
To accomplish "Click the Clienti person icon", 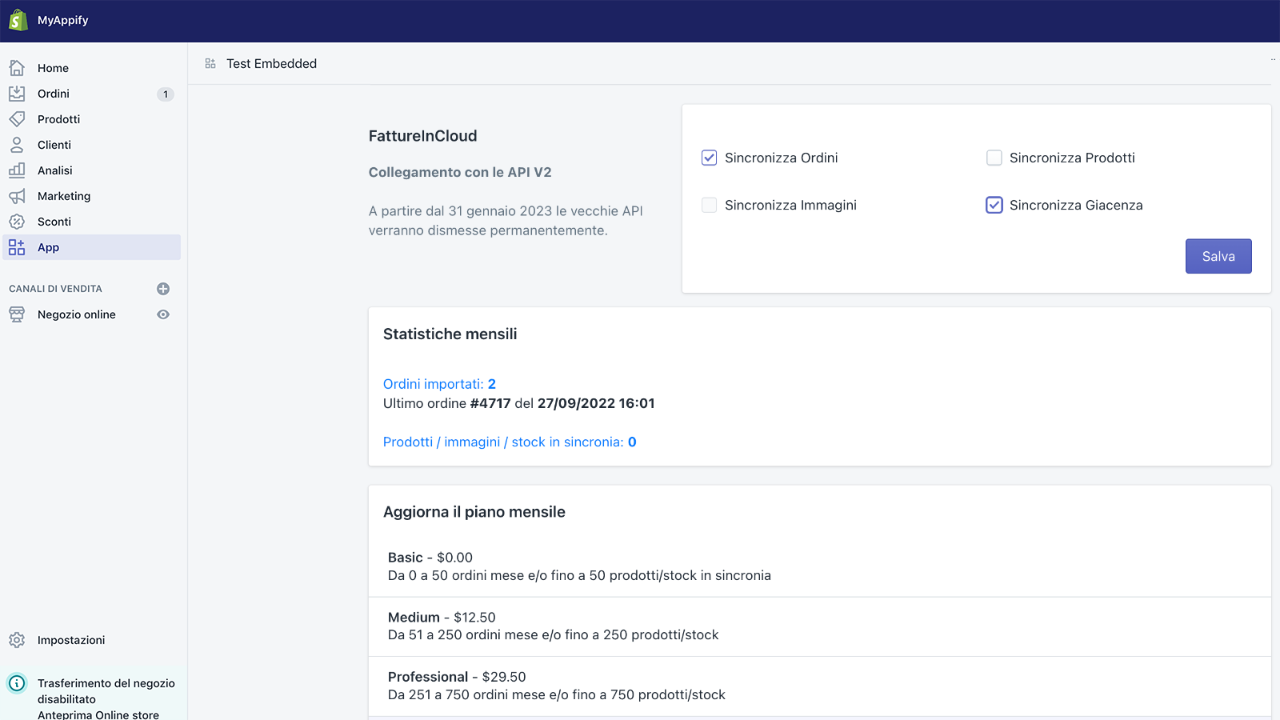I will pos(17,145).
